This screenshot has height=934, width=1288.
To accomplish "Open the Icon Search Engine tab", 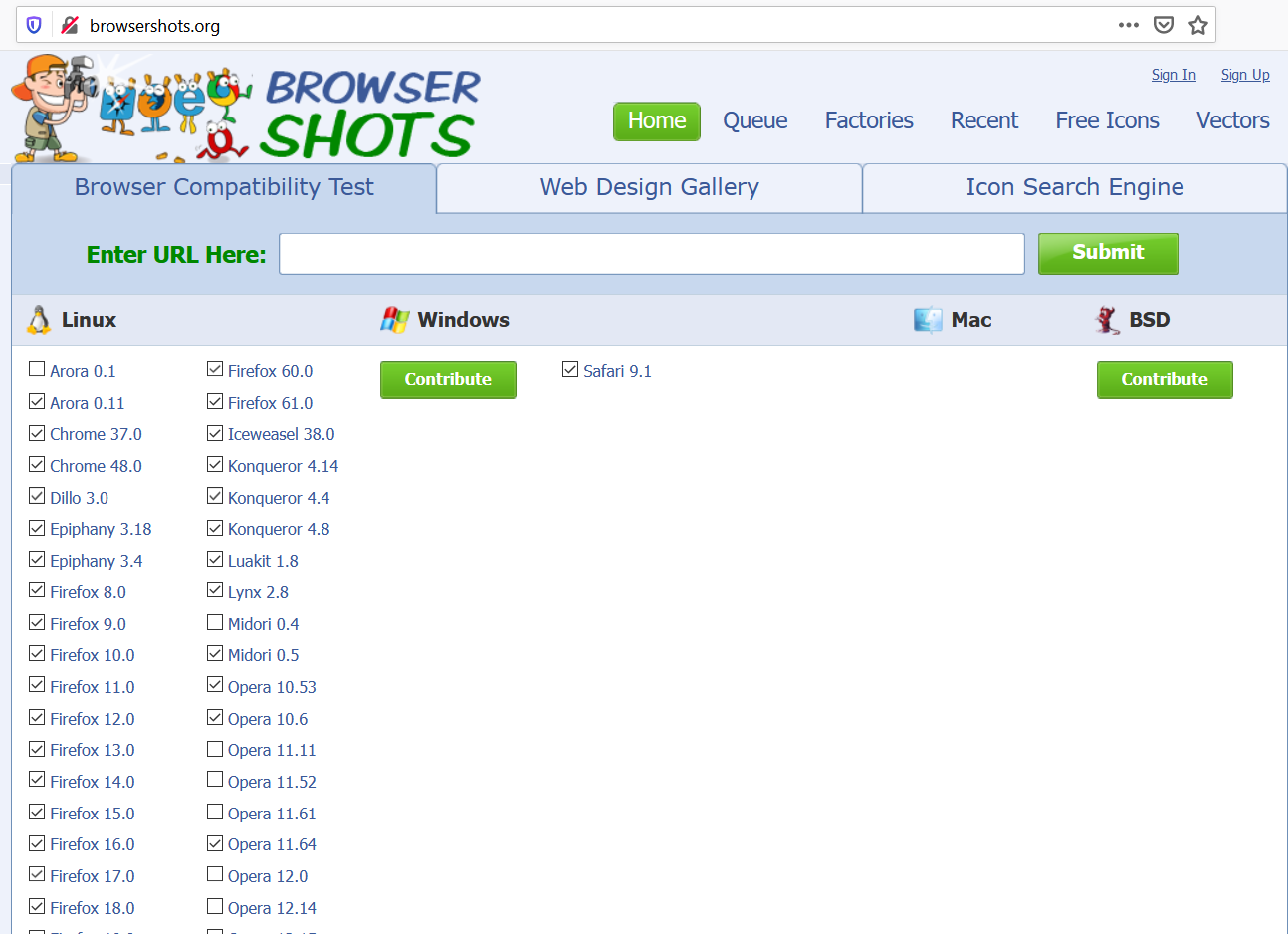I will (1074, 188).
